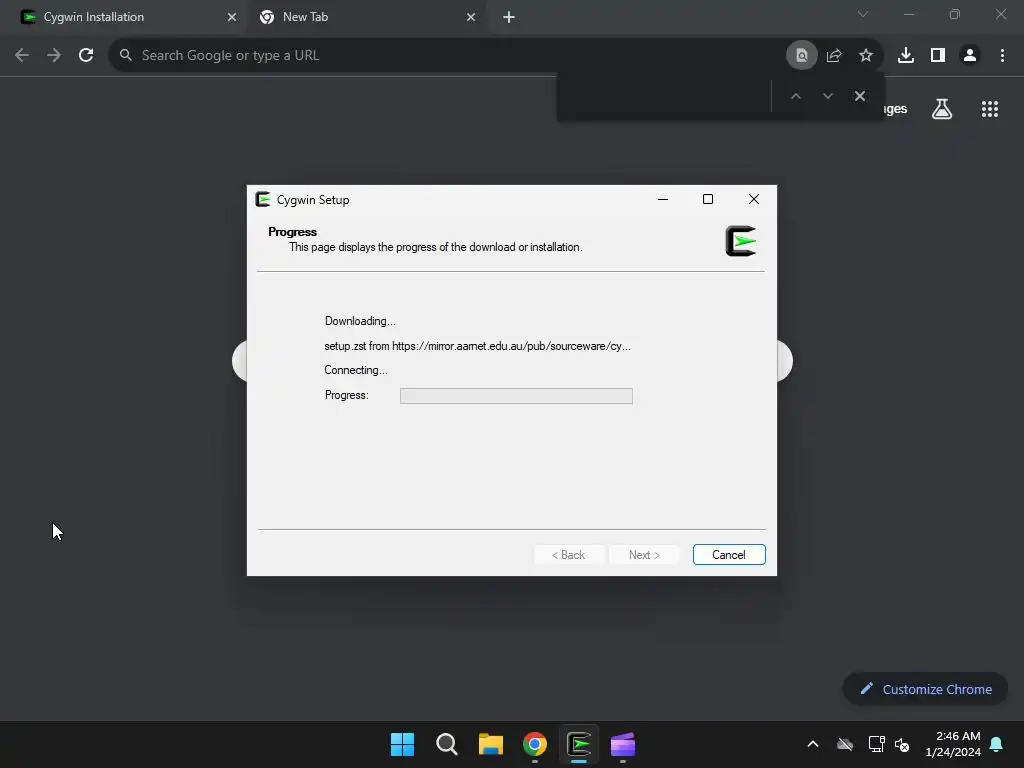Image resolution: width=1024 pixels, height=768 pixels.
Task: Go forward in Chrome
Action: point(54,56)
